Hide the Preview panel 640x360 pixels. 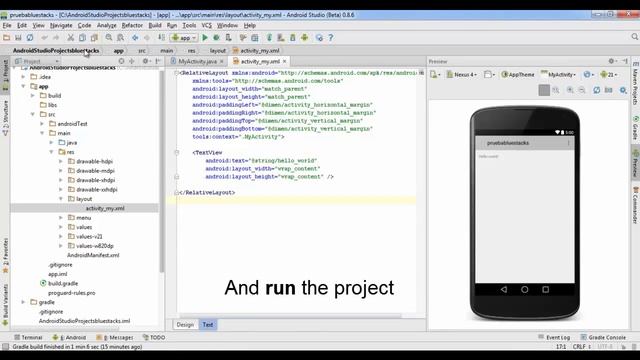(x=625, y=61)
